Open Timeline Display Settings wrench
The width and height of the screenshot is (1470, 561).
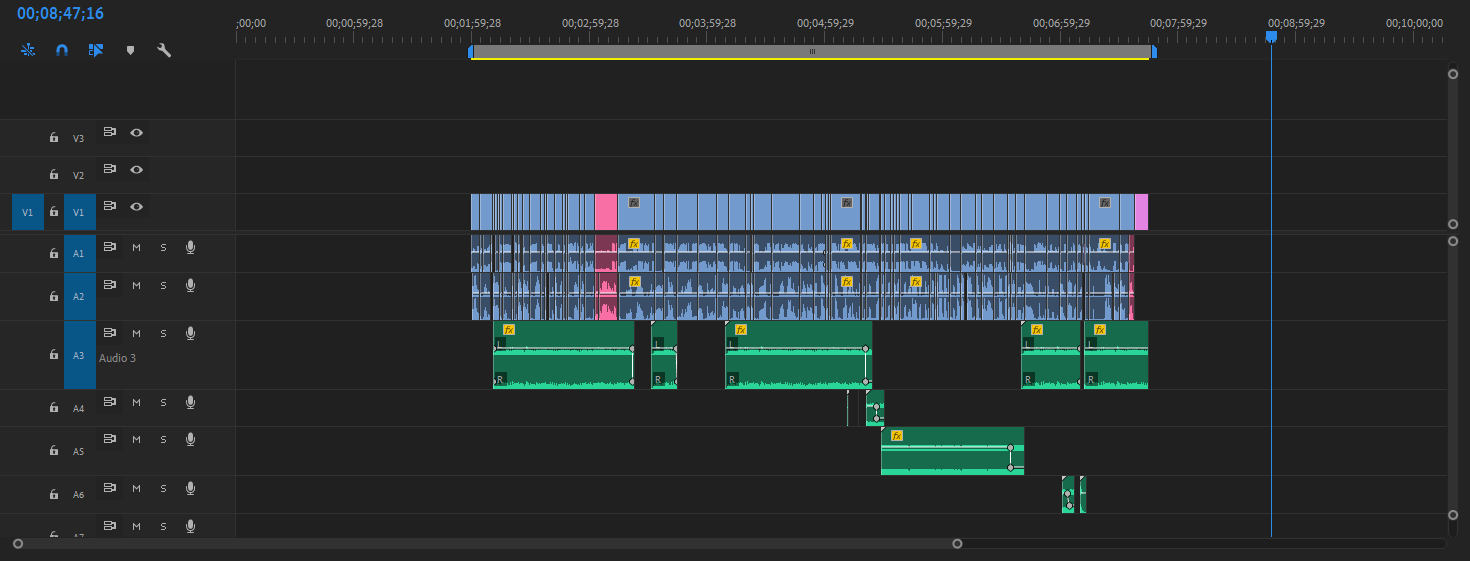click(x=164, y=49)
